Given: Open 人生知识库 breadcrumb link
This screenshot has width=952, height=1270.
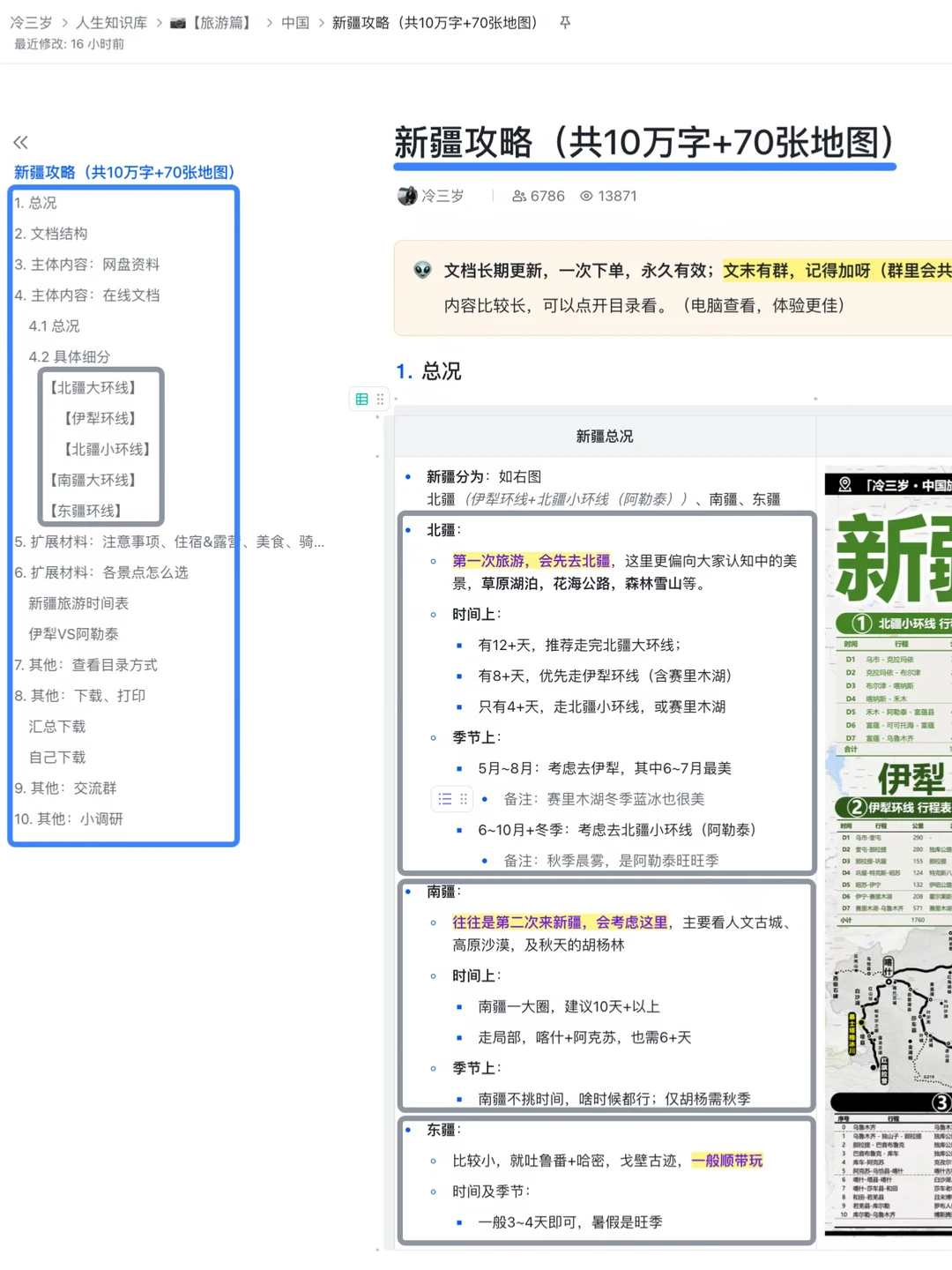Looking at the screenshot, I should (x=111, y=23).
